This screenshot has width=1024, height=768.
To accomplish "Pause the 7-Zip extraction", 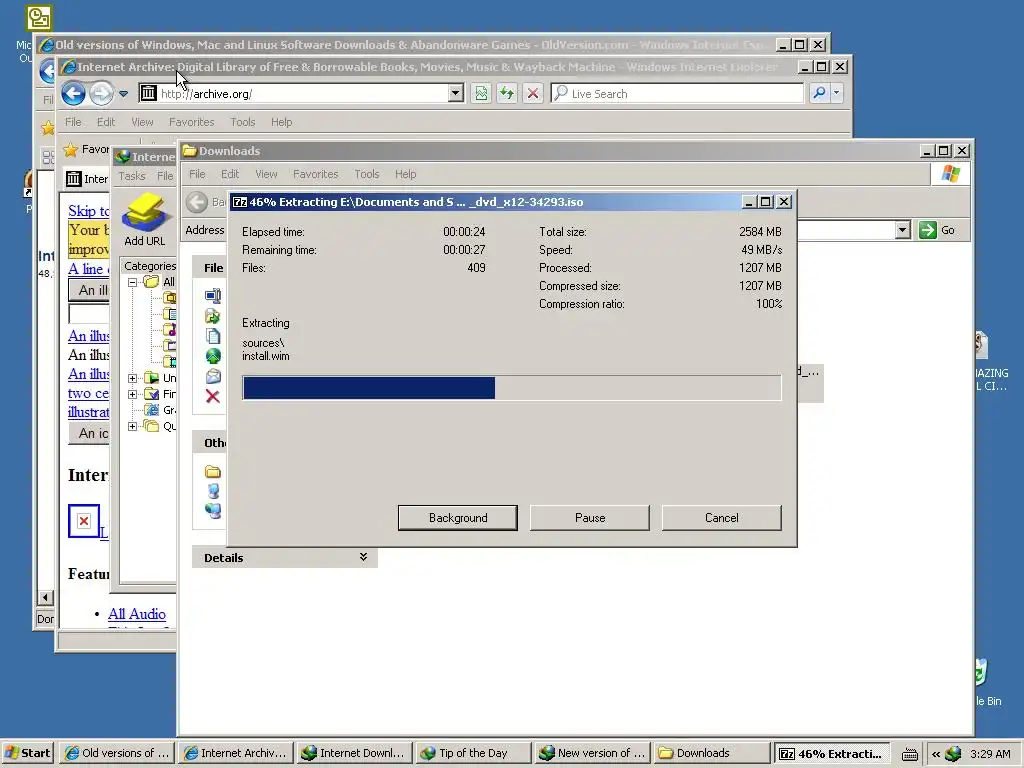I will click(x=590, y=518).
